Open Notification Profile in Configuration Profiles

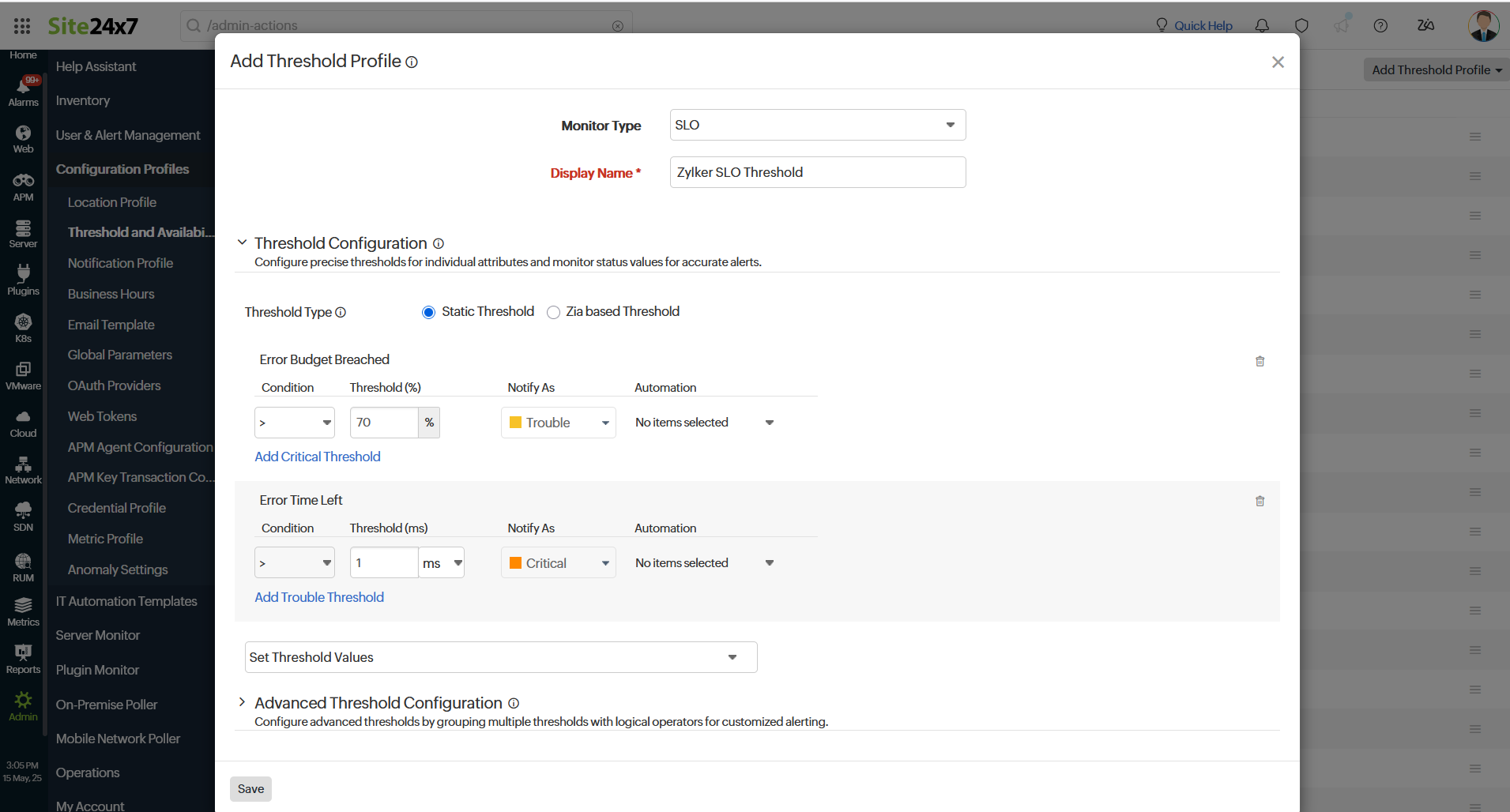120,263
